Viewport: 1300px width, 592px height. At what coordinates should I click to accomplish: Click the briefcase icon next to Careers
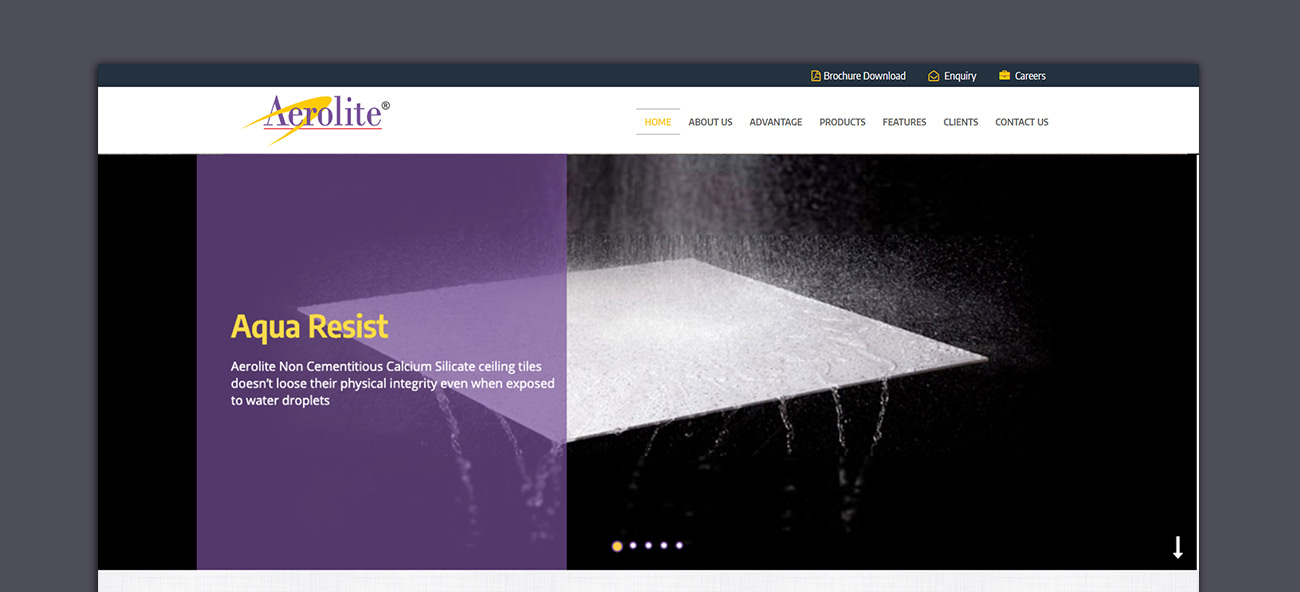tap(1004, 76)
